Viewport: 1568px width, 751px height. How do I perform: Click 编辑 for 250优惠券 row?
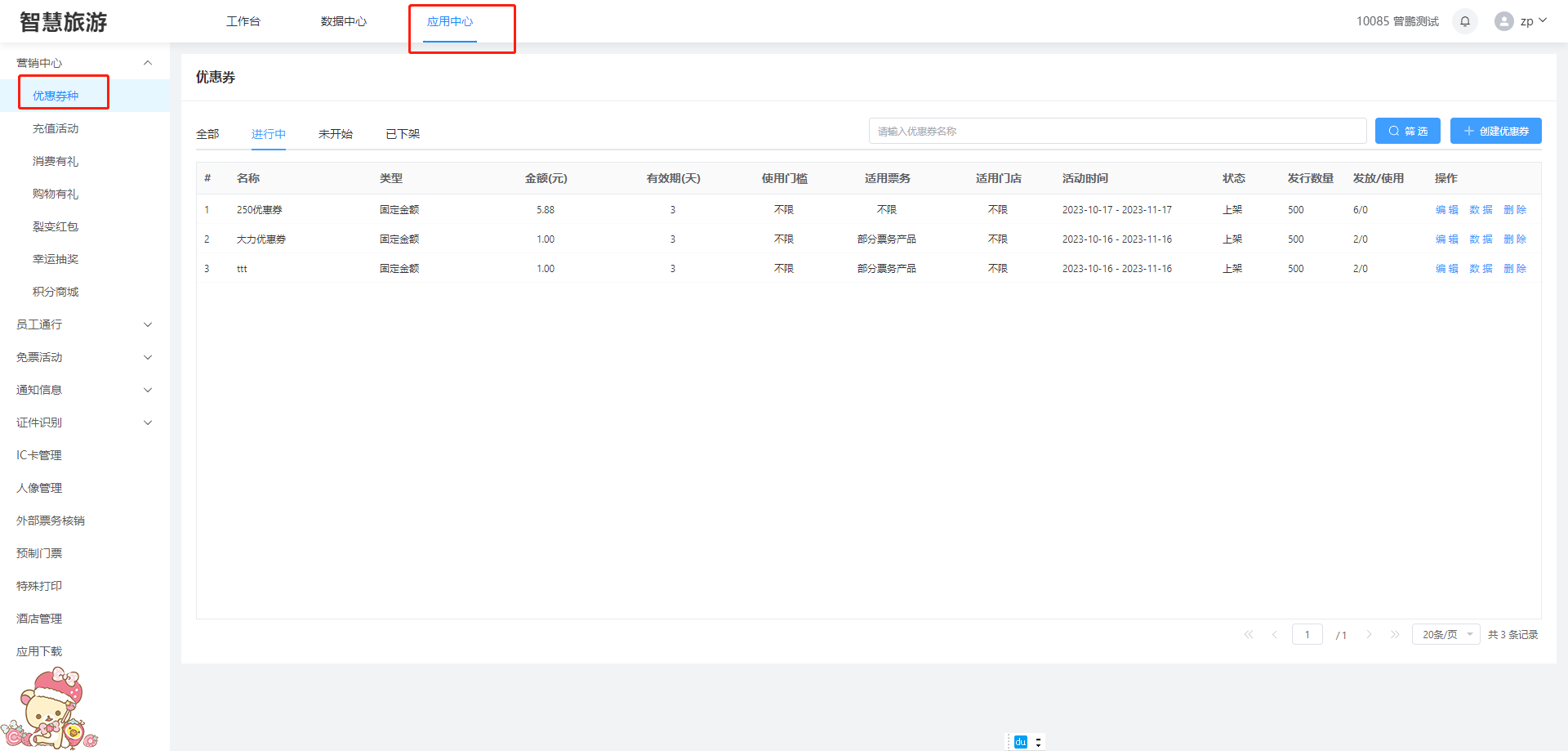point(1446,210)
